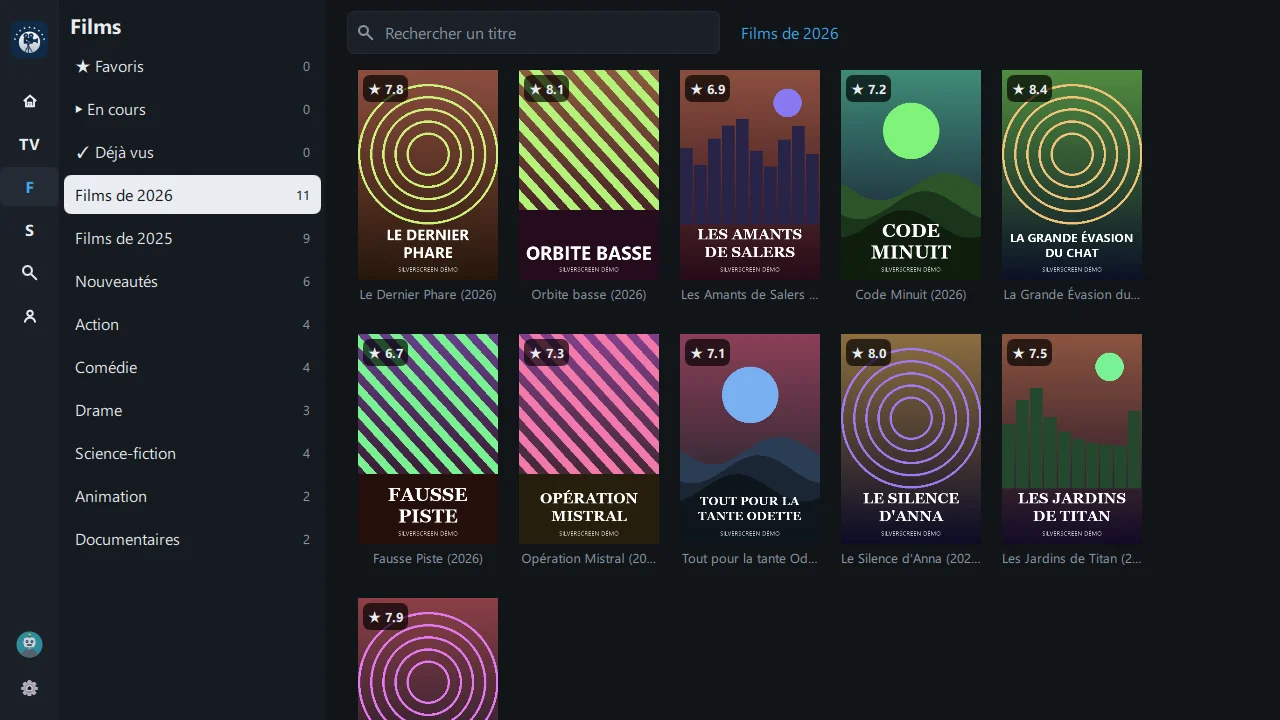Click the app logo at top left

29,40
